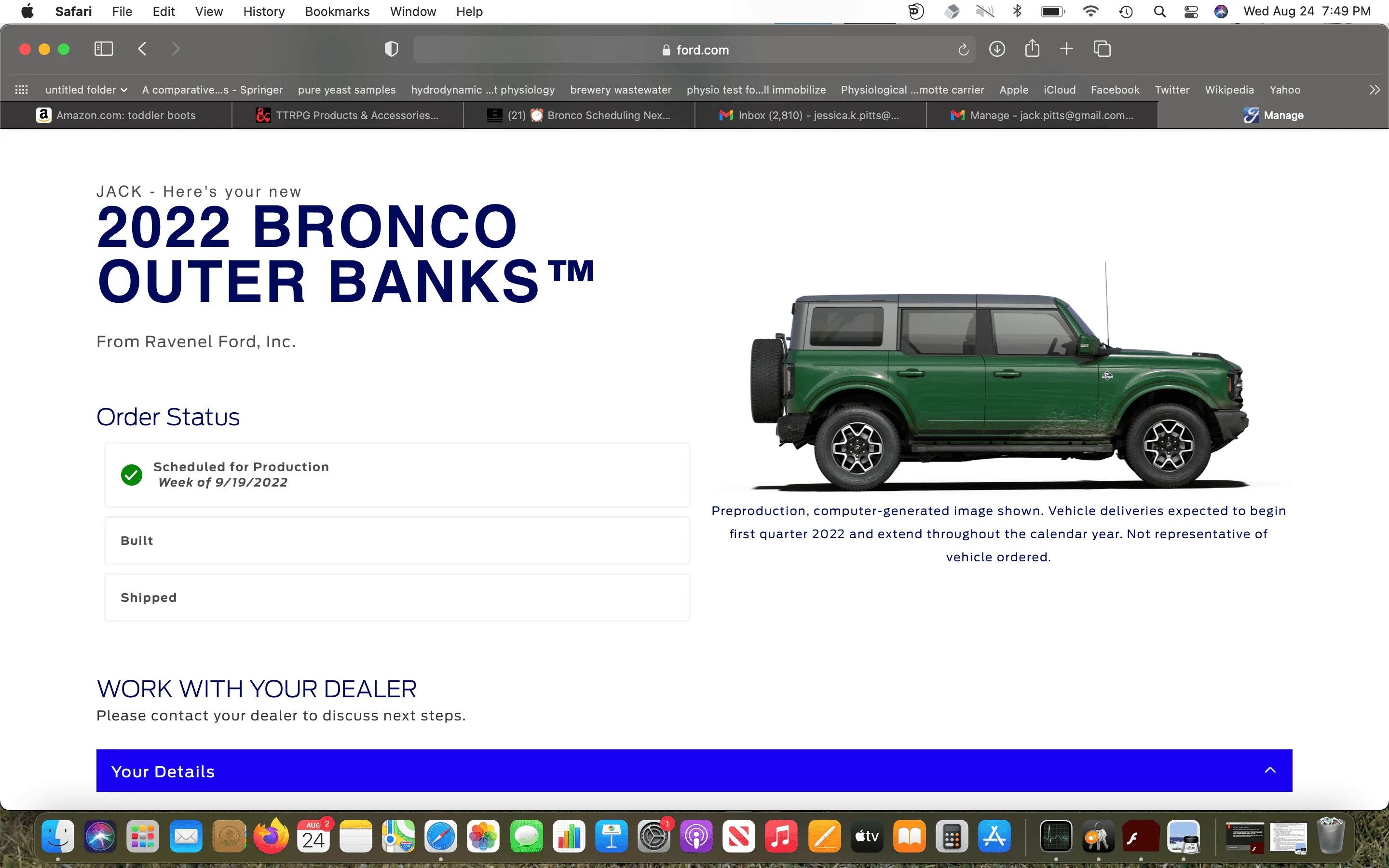This screenshot has height=868, width=1389.
Task: Open Maps from the Dock
Action: 398,836
